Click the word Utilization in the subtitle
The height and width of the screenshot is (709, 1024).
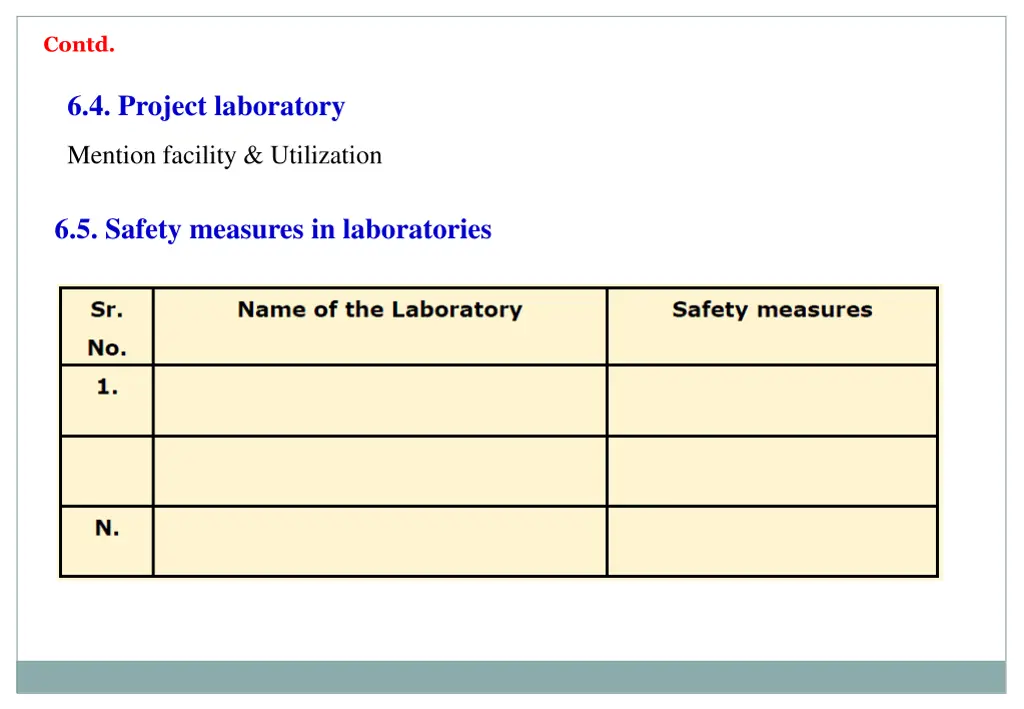tap(327, 155)
